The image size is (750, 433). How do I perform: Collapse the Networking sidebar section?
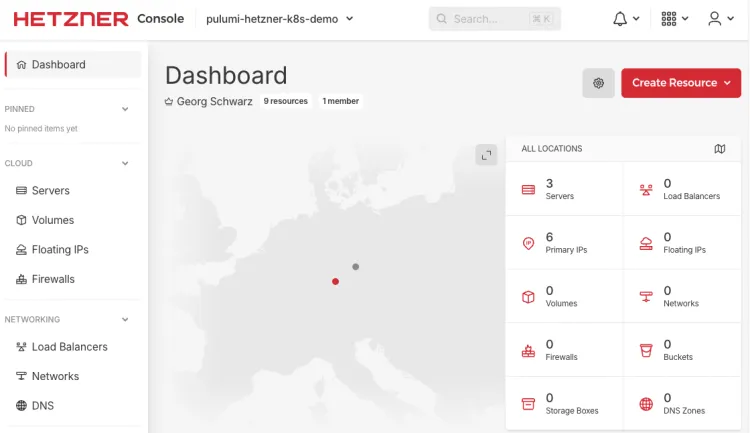(x=125, y=320)
